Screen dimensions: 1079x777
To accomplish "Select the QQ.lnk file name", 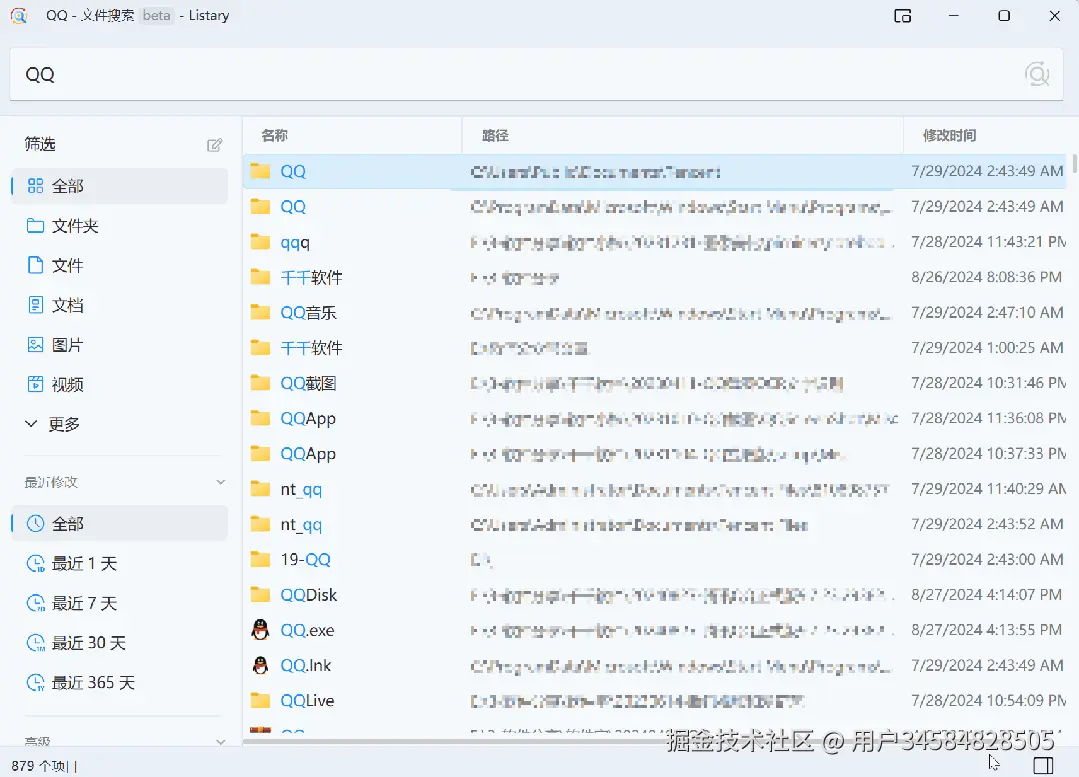I will coord(306,666).
